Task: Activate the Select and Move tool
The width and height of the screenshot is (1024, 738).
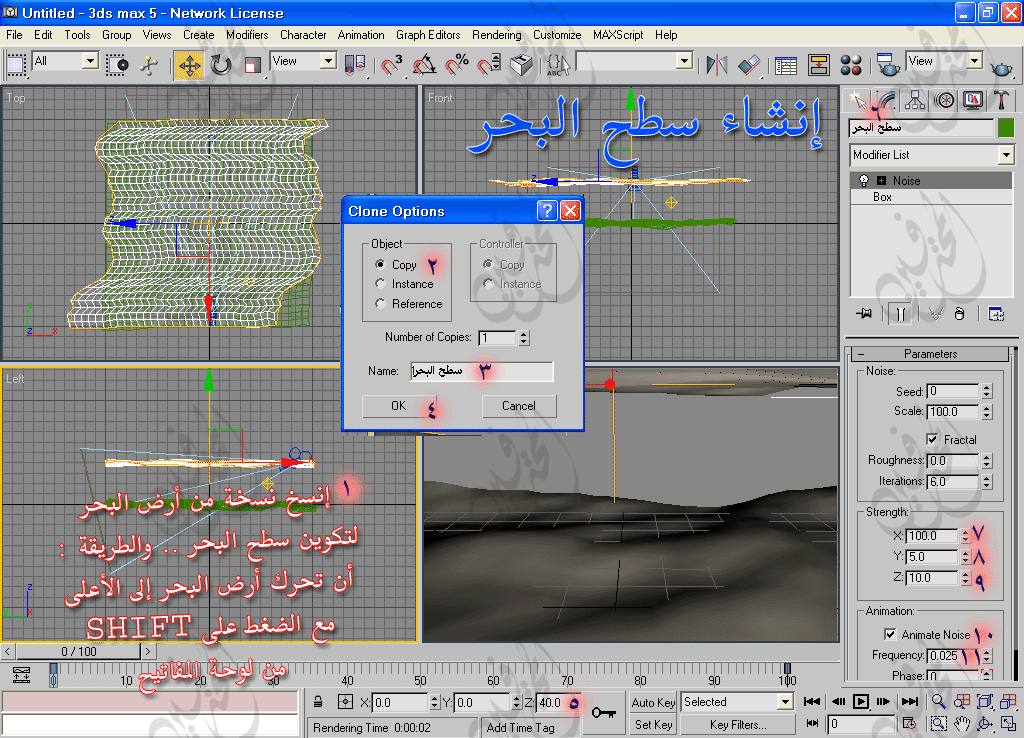Action: pos(189,64)
